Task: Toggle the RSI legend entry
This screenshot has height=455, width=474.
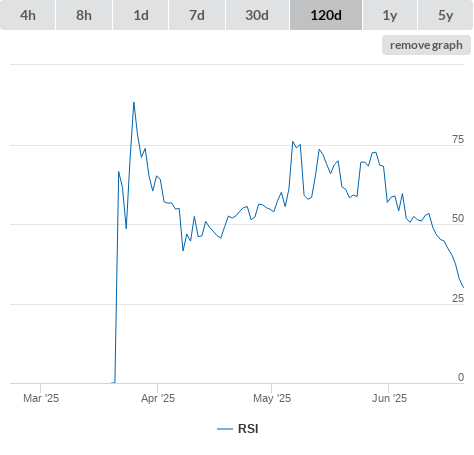Action: coord(238,429)
